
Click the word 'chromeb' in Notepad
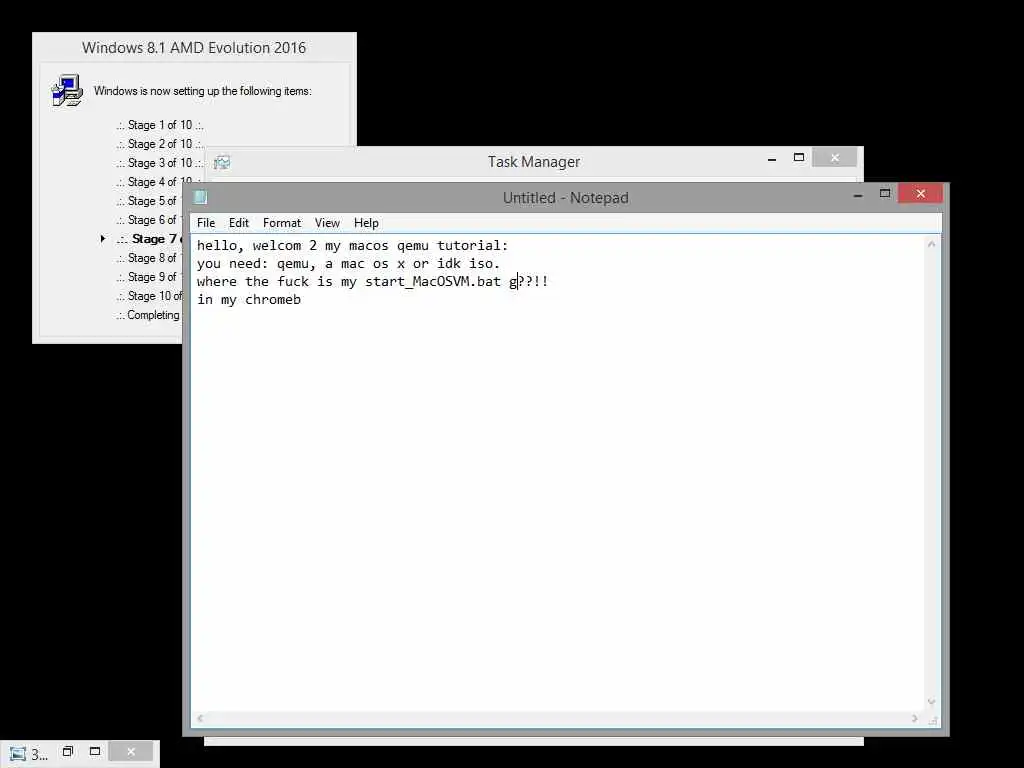point(273,300)
